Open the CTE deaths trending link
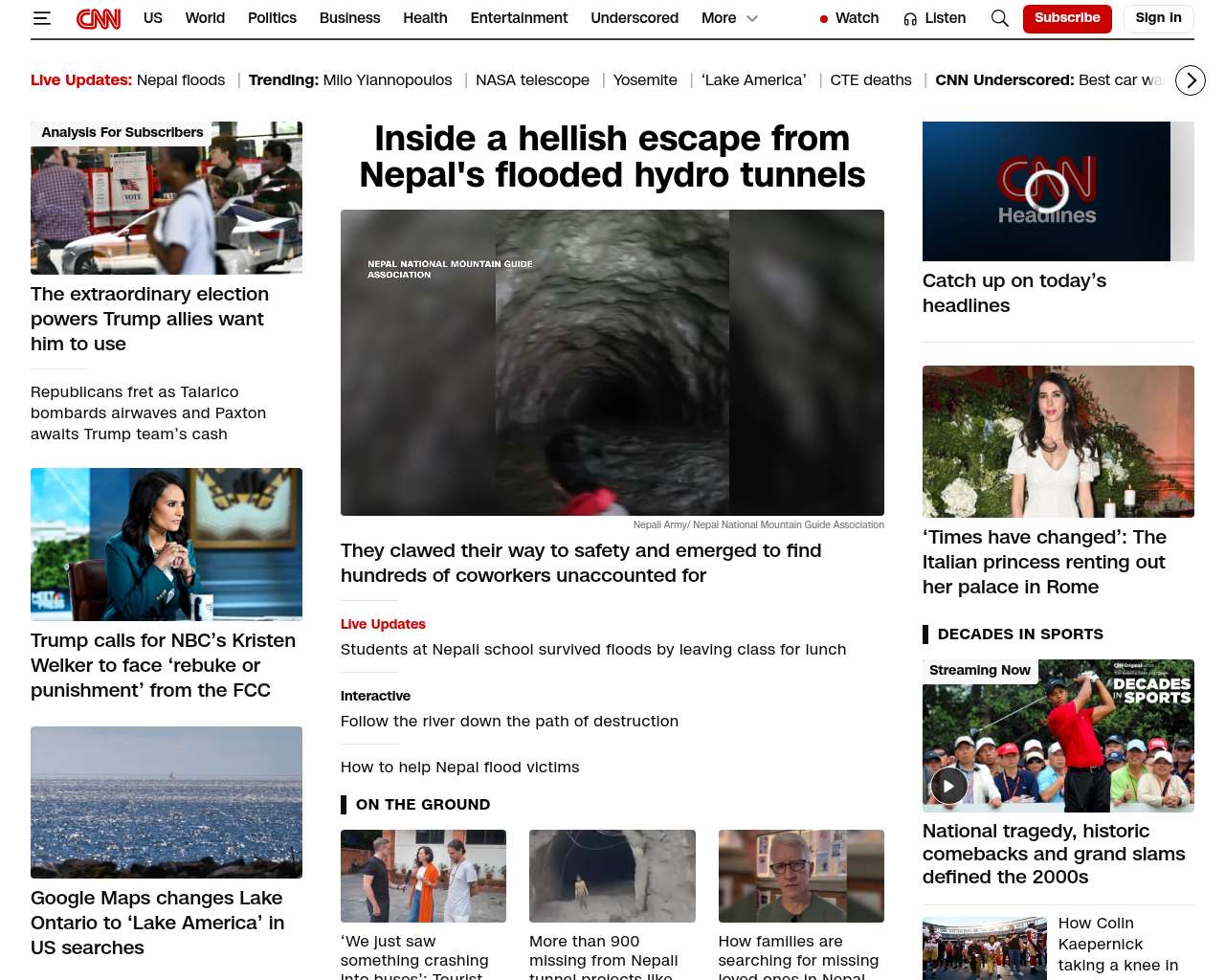This screenshot has height=980, width=1225. (x=871, y=80)
